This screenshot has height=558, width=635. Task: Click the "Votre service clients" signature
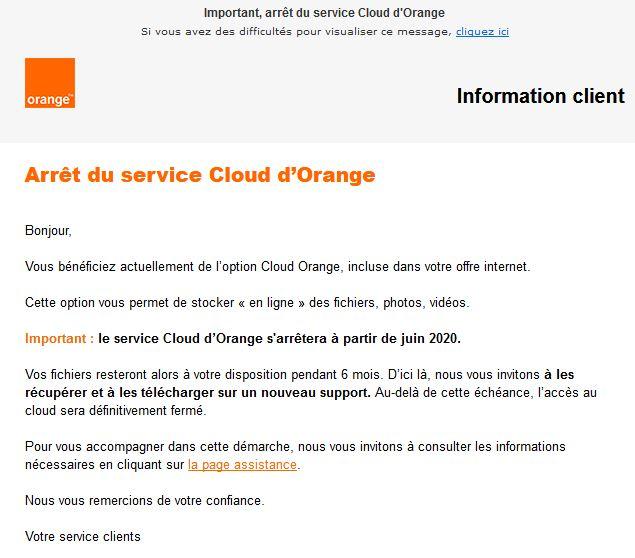point(83,537)
